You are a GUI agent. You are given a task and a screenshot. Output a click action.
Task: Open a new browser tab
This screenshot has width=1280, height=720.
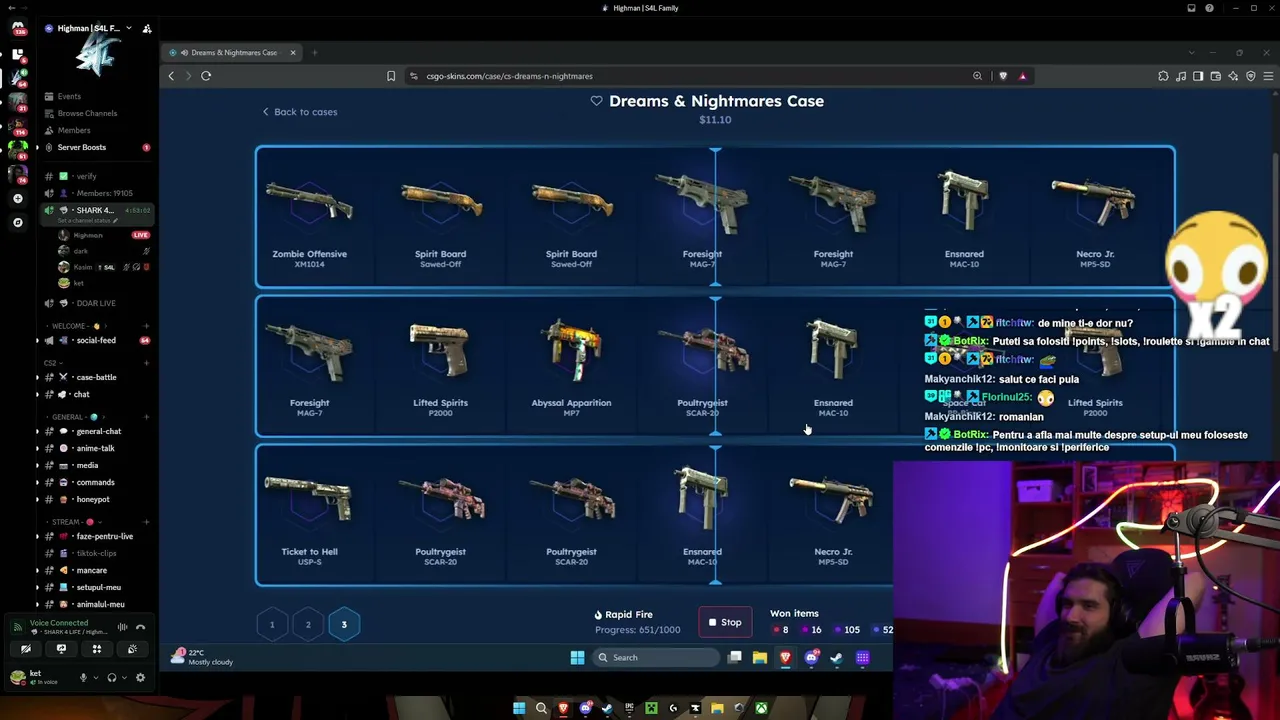pos(314,52)
